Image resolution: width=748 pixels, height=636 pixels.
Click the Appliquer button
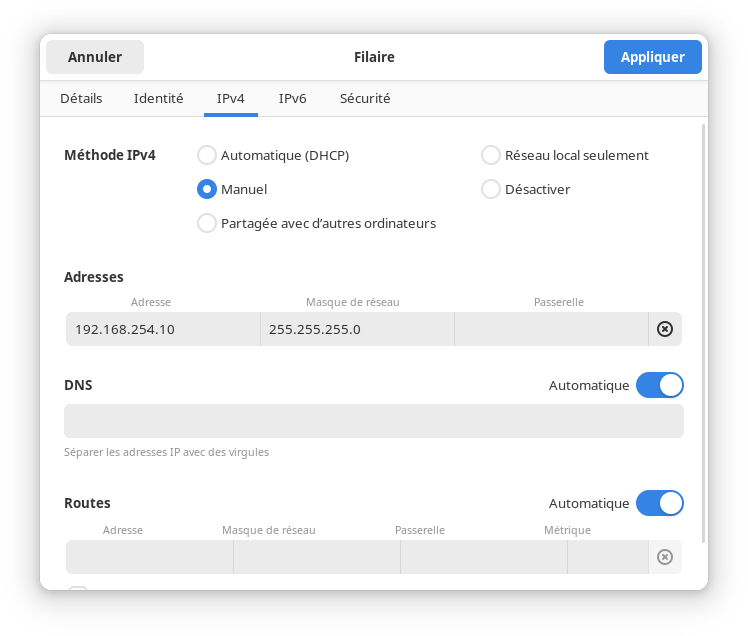pyautogui.click(x=653, y=57)
